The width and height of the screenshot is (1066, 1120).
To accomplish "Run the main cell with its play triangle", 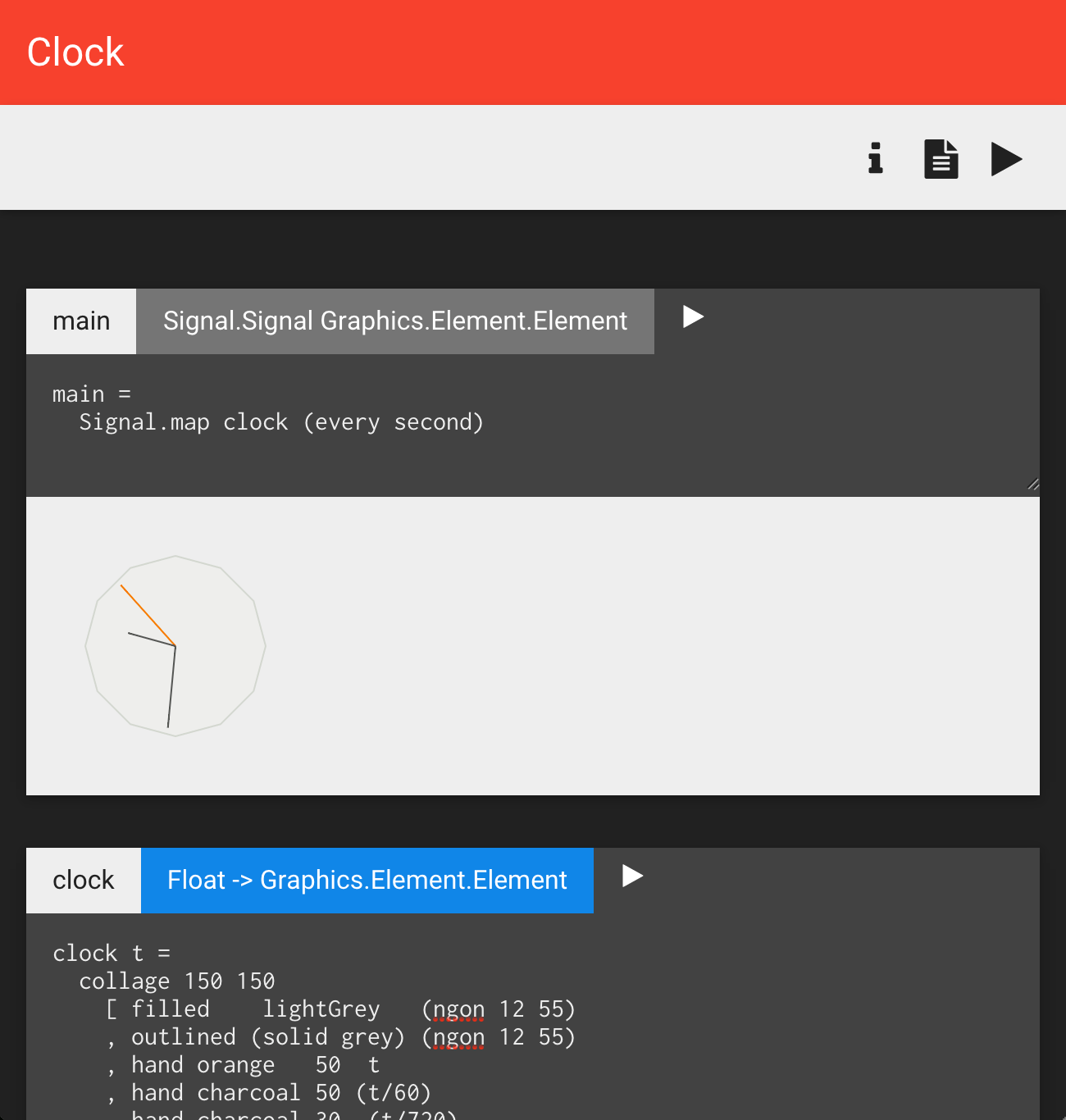I will [692, 317].
